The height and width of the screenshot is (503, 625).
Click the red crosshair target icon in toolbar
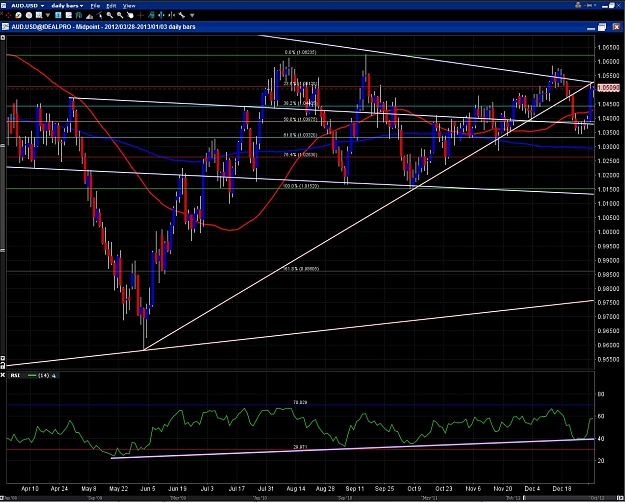pyautogui.click(x=8, y=15)
